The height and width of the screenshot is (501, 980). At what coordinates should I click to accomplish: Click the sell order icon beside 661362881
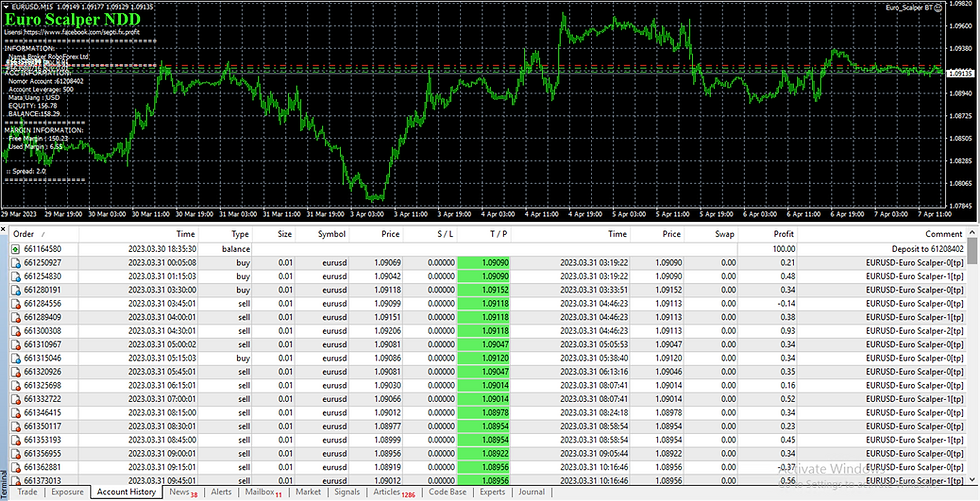(x=16, y=467)
